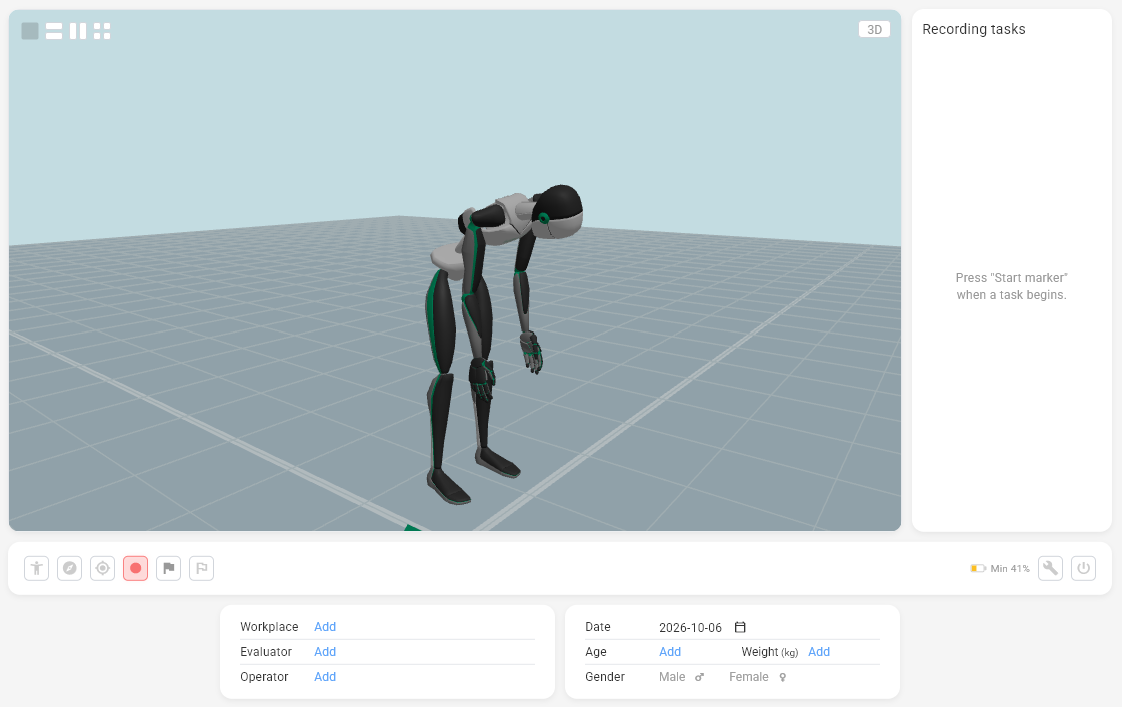Screen dimensions: 1122x707
Task: Click the compass heading reset icon
Action: (69, 568)
